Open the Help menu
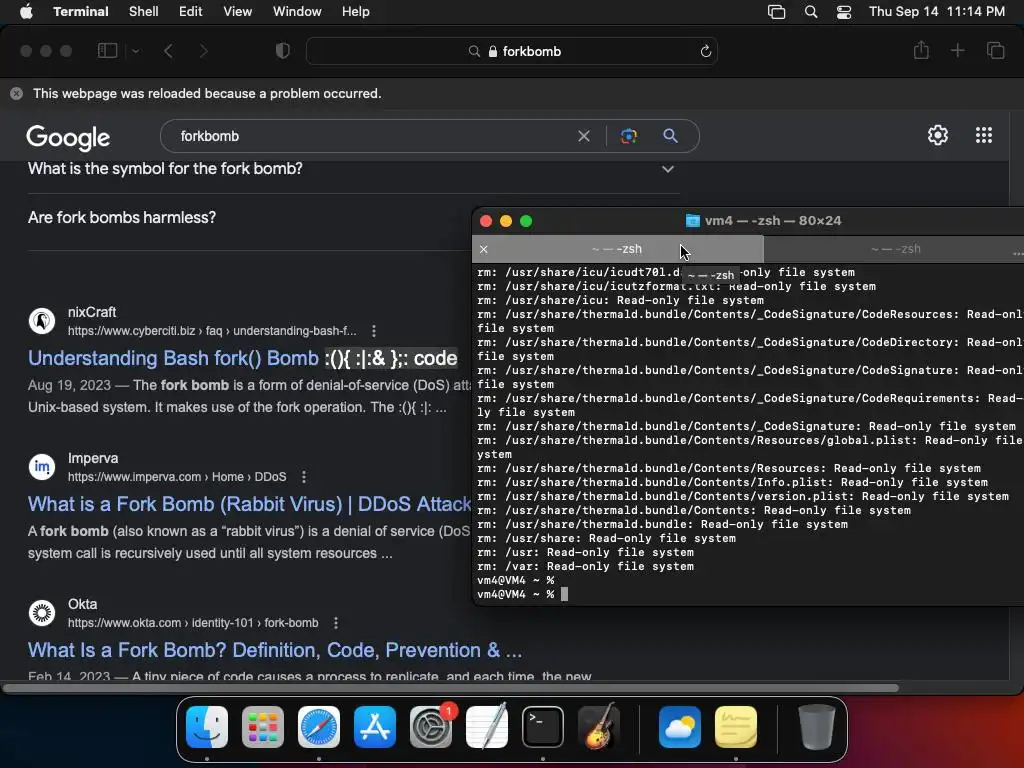 tap(356, 12)
